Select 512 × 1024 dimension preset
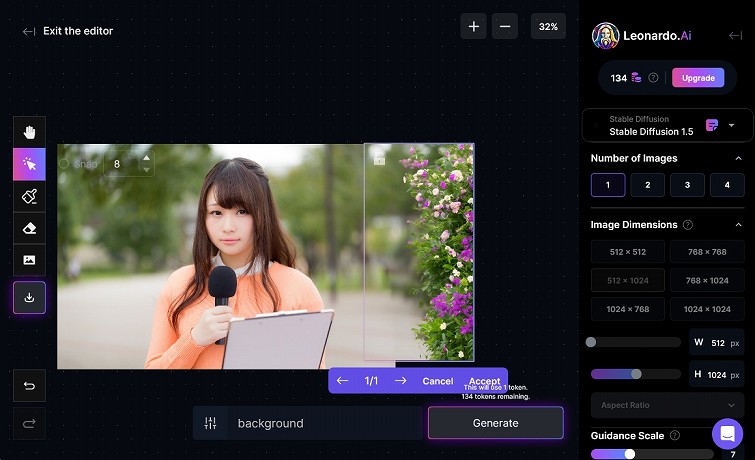Screen dimensions: 755x460 pos(628,280)
